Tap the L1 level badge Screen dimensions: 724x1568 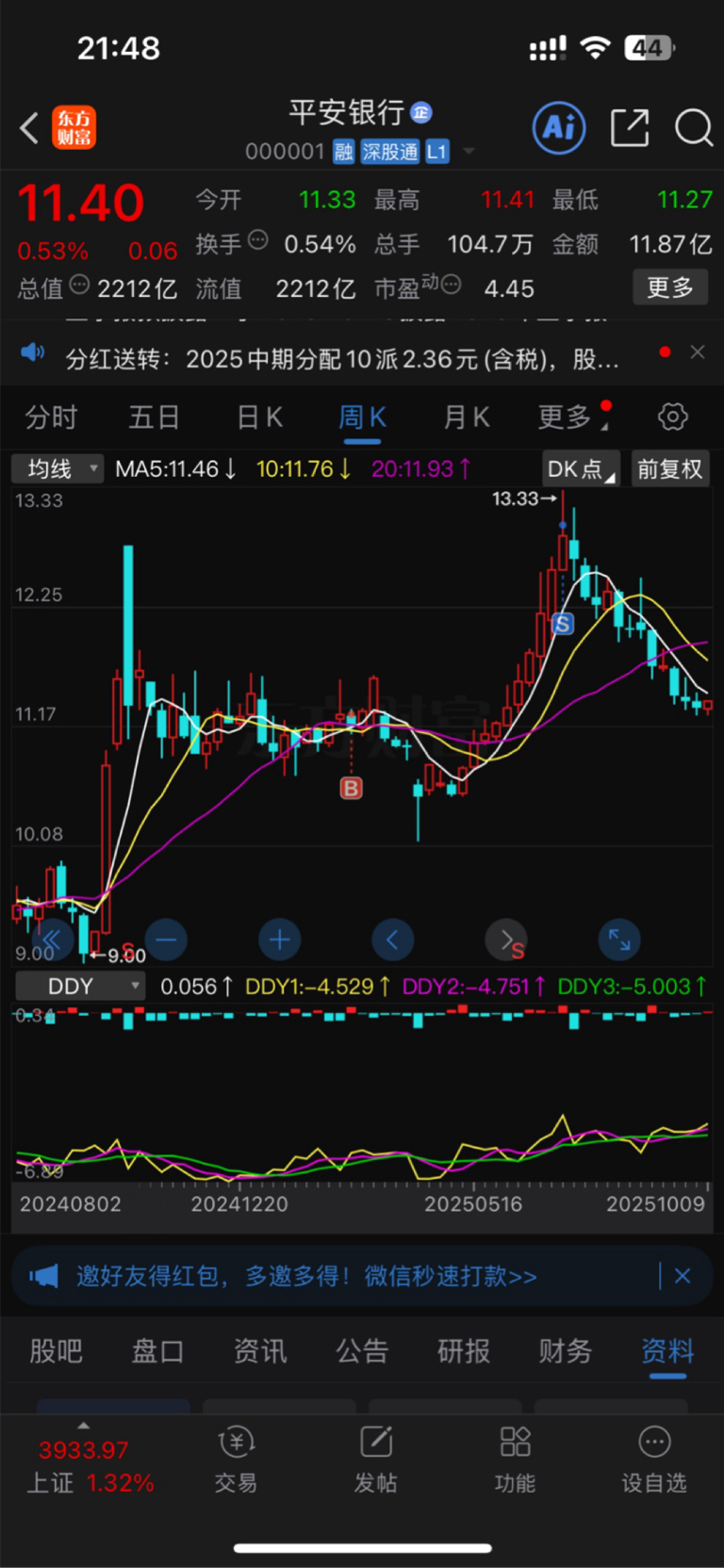437,152
